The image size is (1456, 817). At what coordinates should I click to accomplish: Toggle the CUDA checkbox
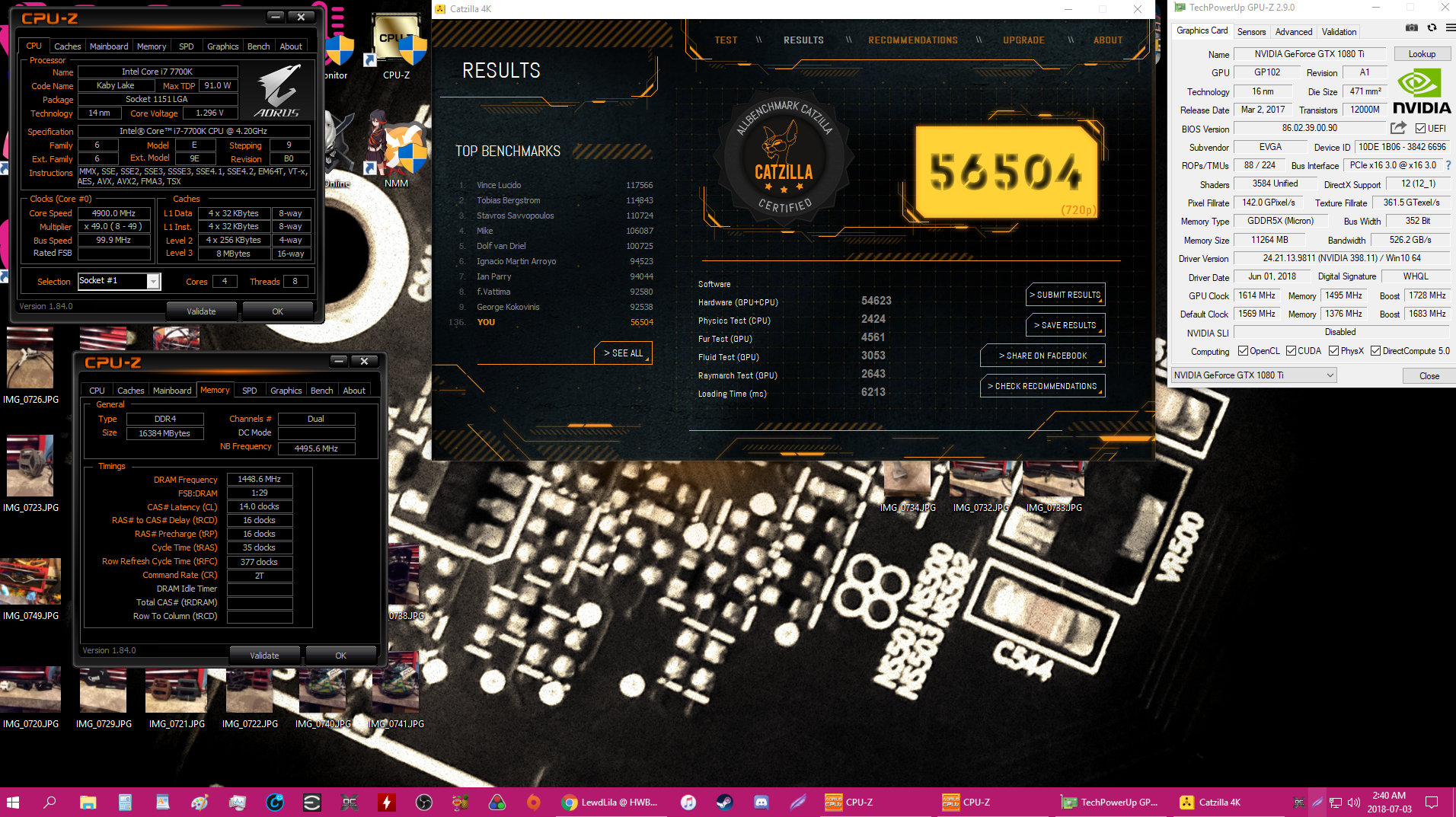click(1291, 351)
